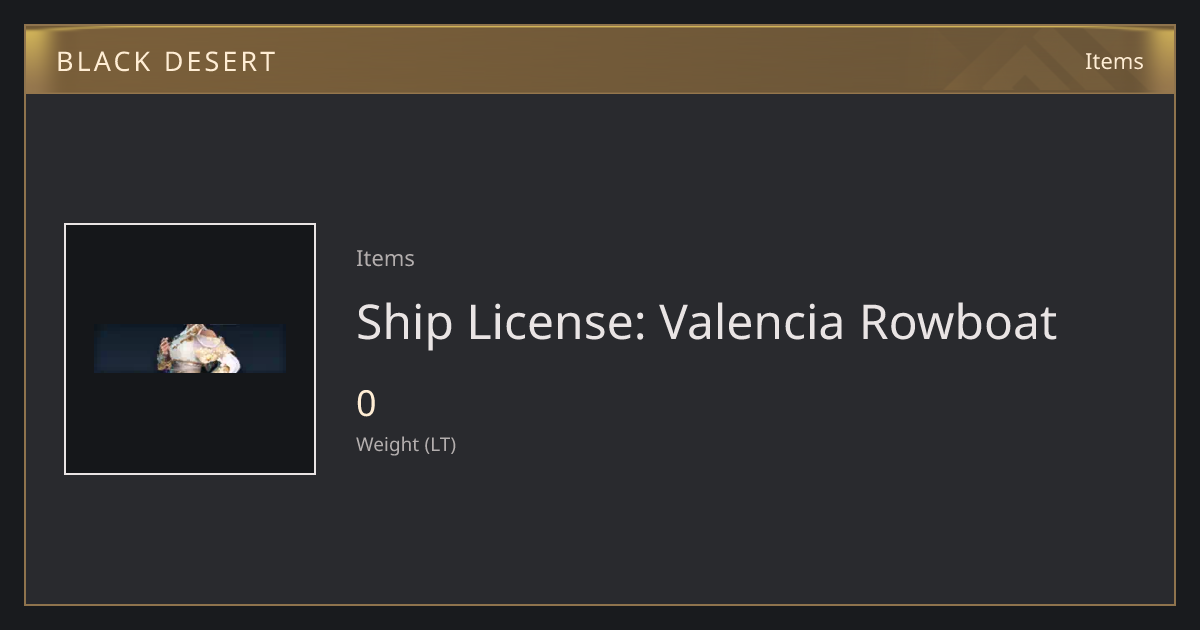Click the BLACK DESERT site title

coord(166,62)
